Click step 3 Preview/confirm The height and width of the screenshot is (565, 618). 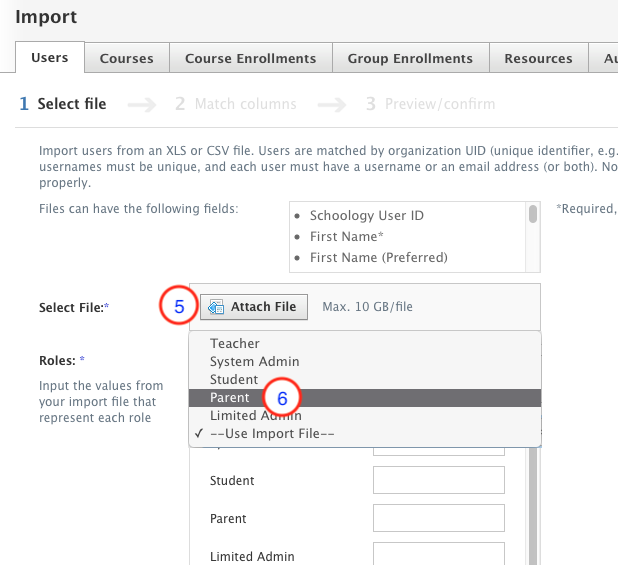pos(429,104)
